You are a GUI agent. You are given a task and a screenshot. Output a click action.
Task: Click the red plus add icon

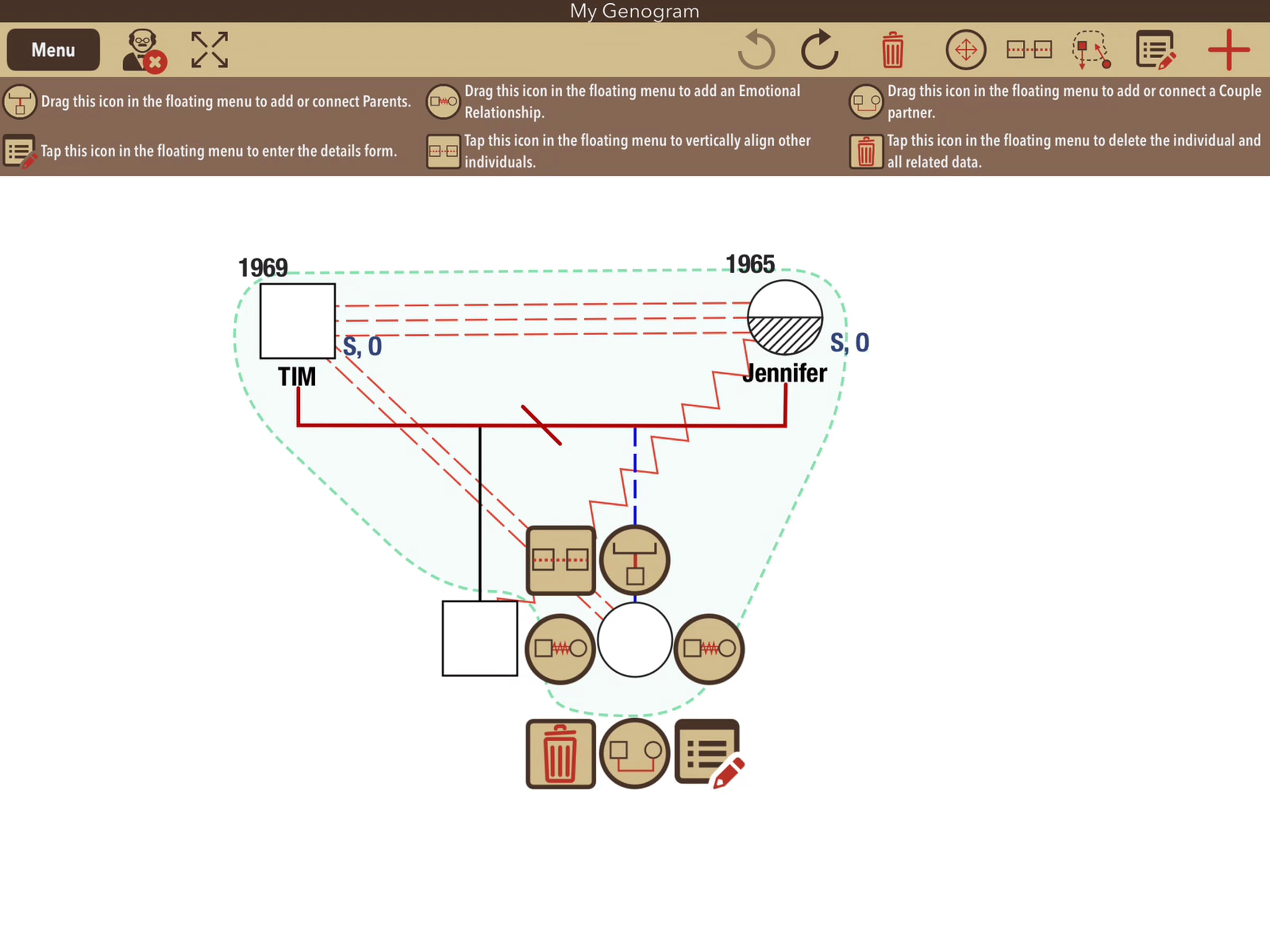pos(1228,50)
